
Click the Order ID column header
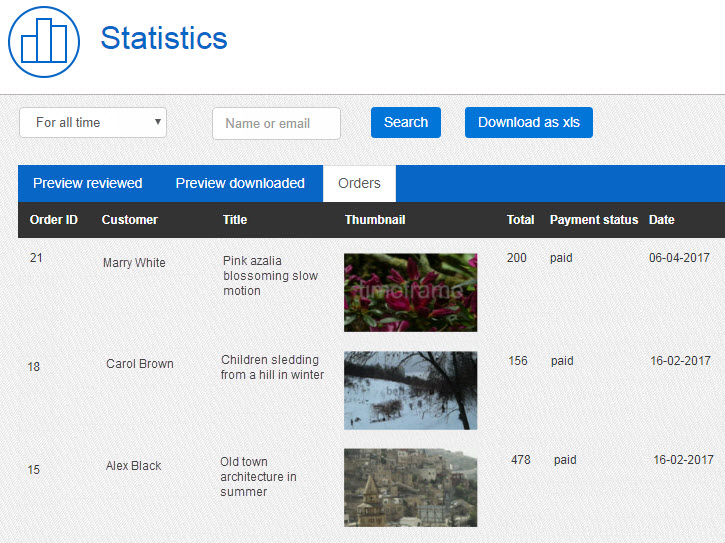pos(54,220)
